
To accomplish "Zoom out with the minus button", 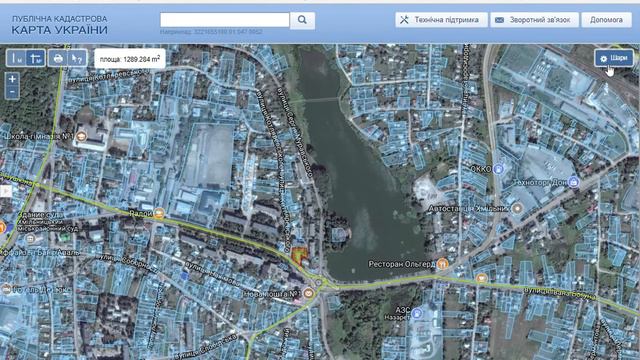I will (12, 92).
